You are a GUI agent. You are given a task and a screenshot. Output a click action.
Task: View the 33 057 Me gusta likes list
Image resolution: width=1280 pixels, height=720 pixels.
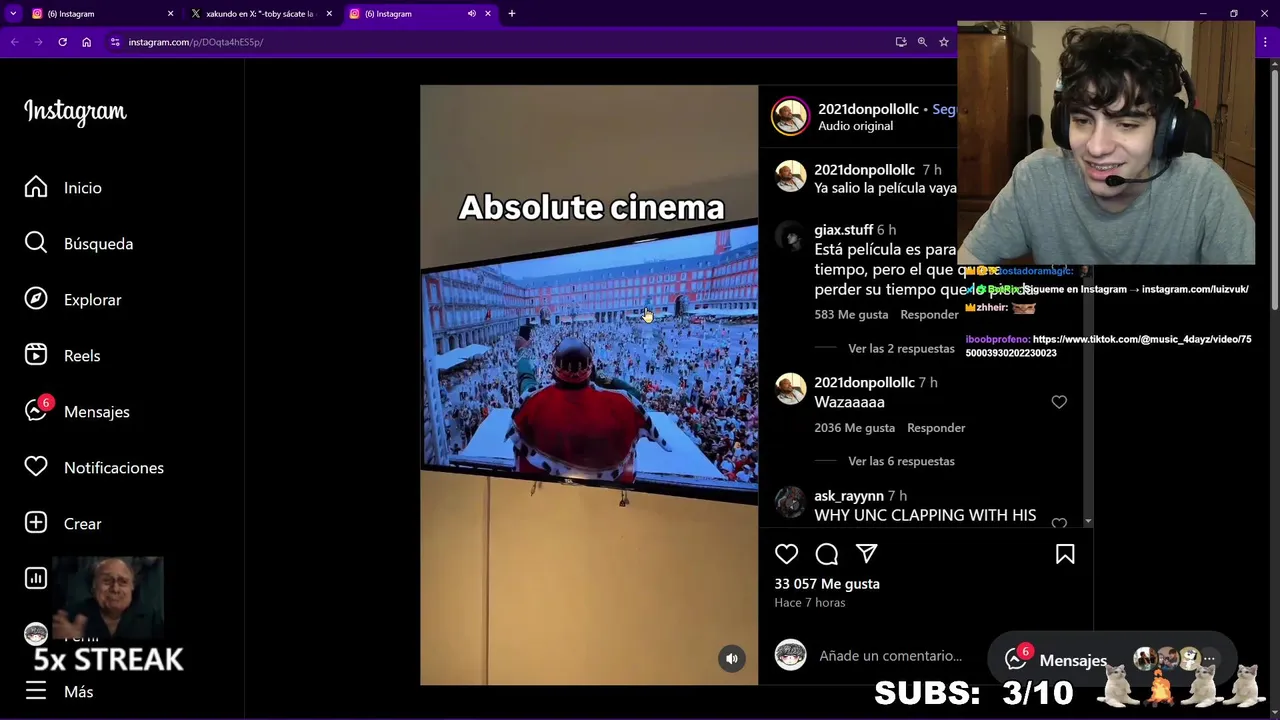(827, 584)
